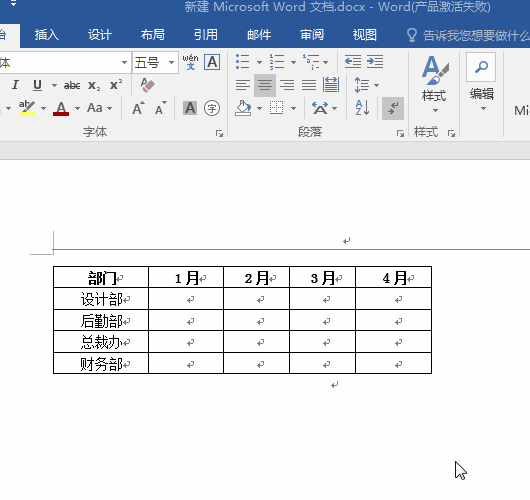
Task: Click the 4月 header cell
Action: coord(393,277)
